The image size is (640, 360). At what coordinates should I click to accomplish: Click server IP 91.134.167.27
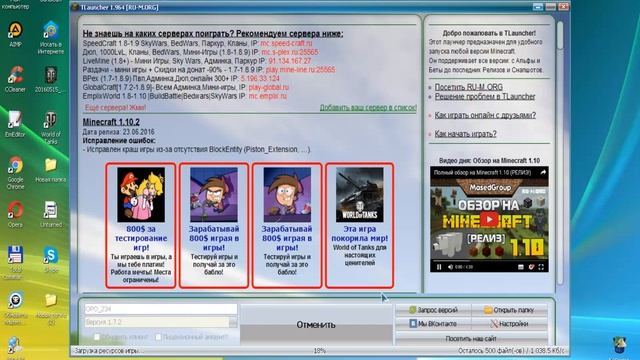coord(290,61)
